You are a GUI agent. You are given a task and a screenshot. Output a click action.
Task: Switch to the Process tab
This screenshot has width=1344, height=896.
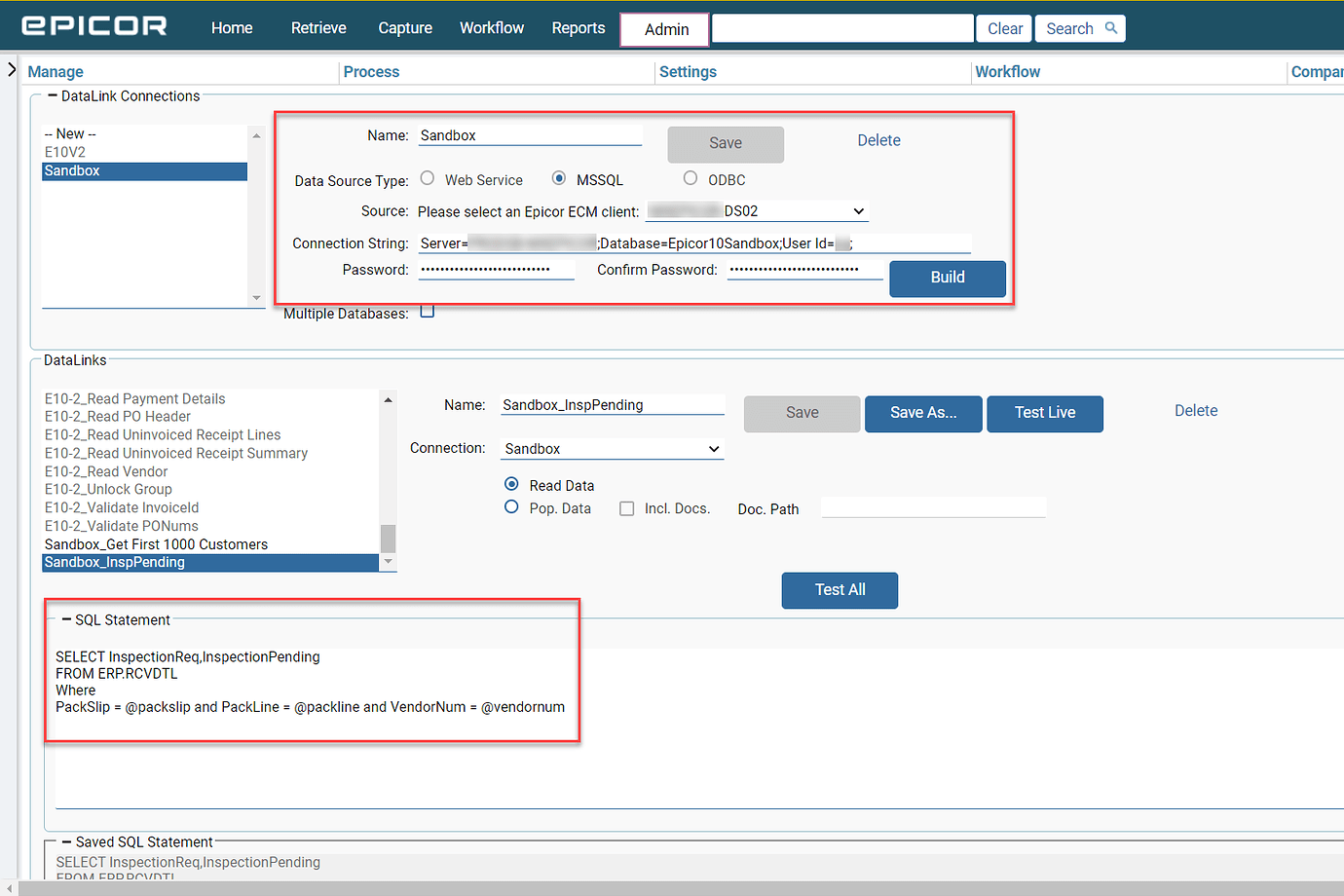click(370, 71)
